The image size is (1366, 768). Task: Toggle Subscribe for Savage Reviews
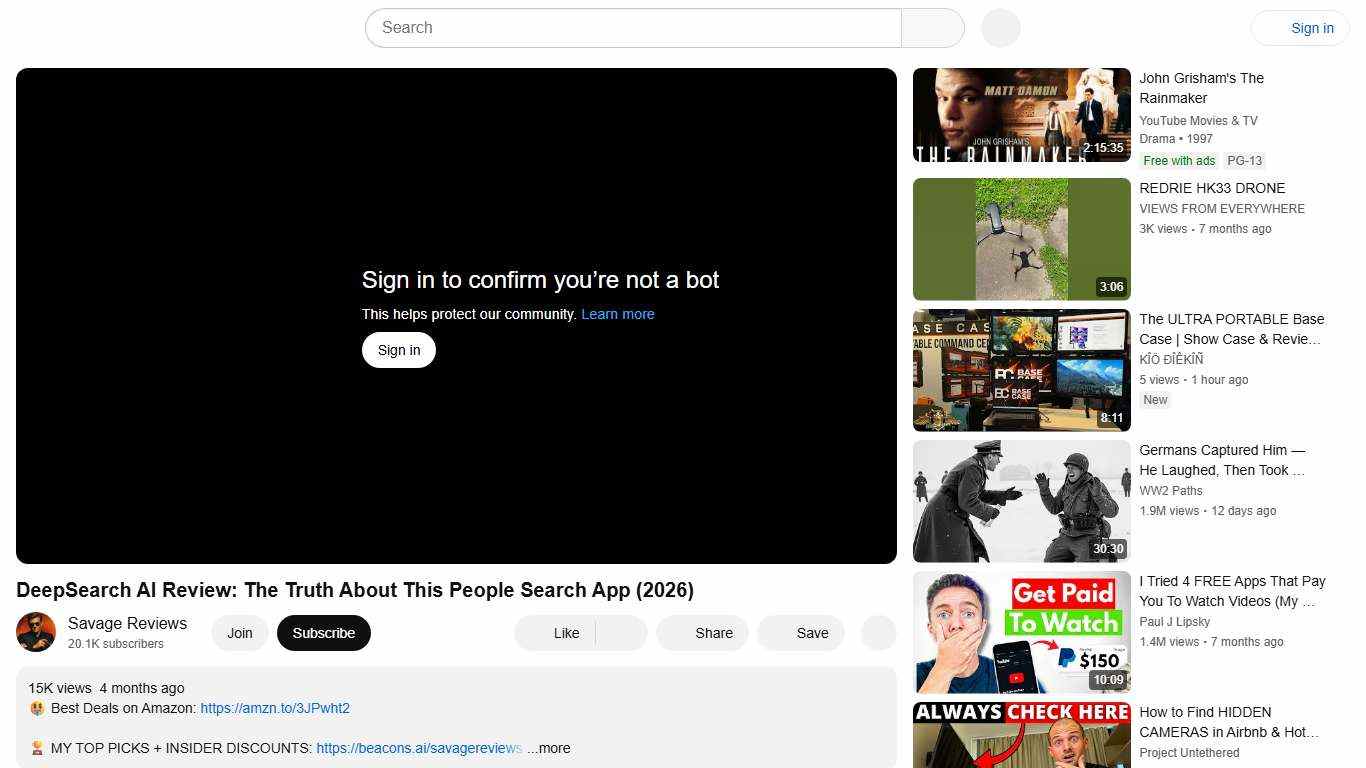[x=323, y=632]
